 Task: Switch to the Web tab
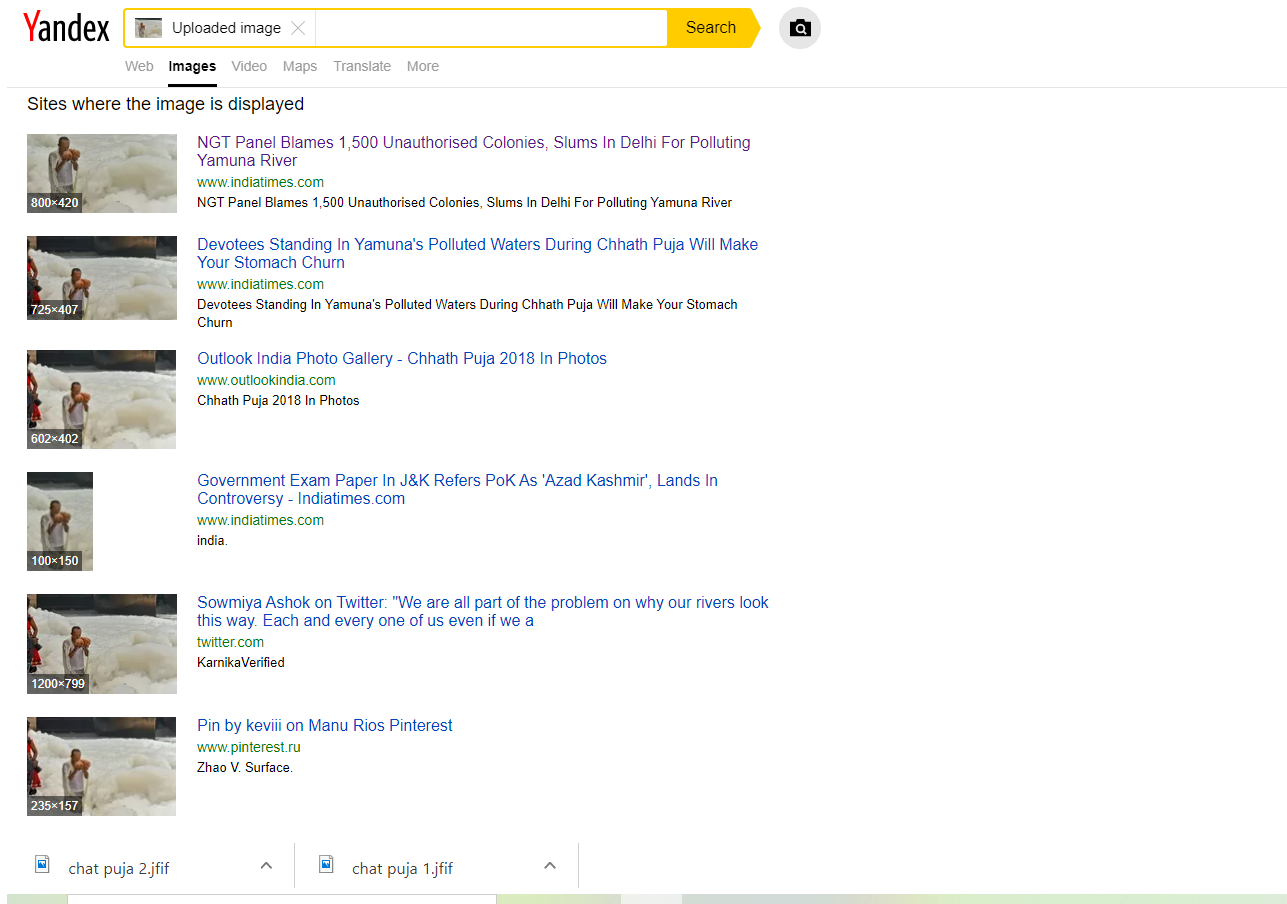coord(139,66)
